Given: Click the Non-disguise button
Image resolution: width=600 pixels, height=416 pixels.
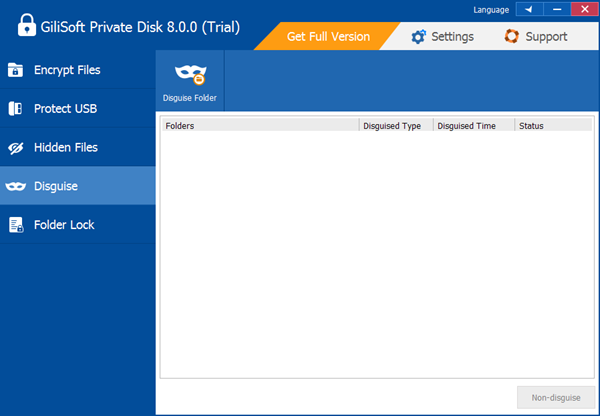Looking at the screenshot, I should (x=556, y=398).
